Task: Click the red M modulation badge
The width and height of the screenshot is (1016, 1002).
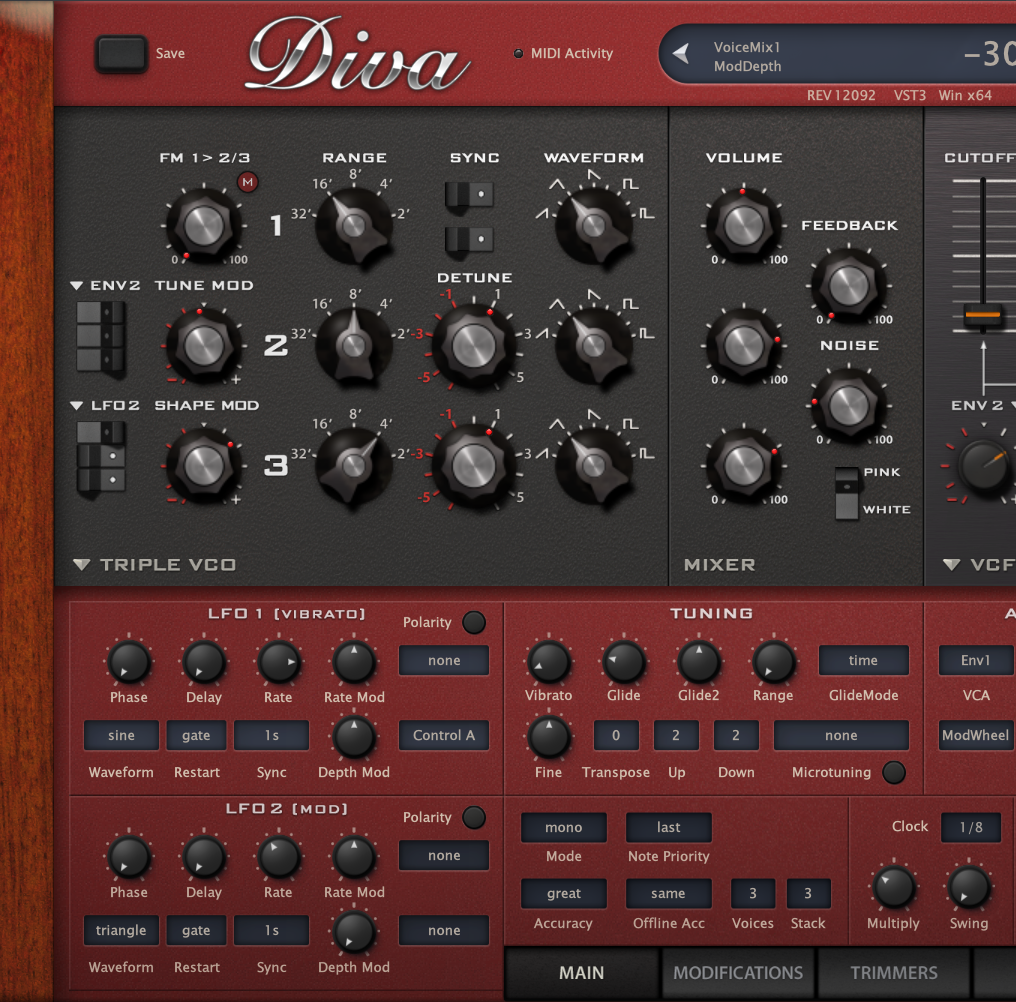Action: point(248,182)
